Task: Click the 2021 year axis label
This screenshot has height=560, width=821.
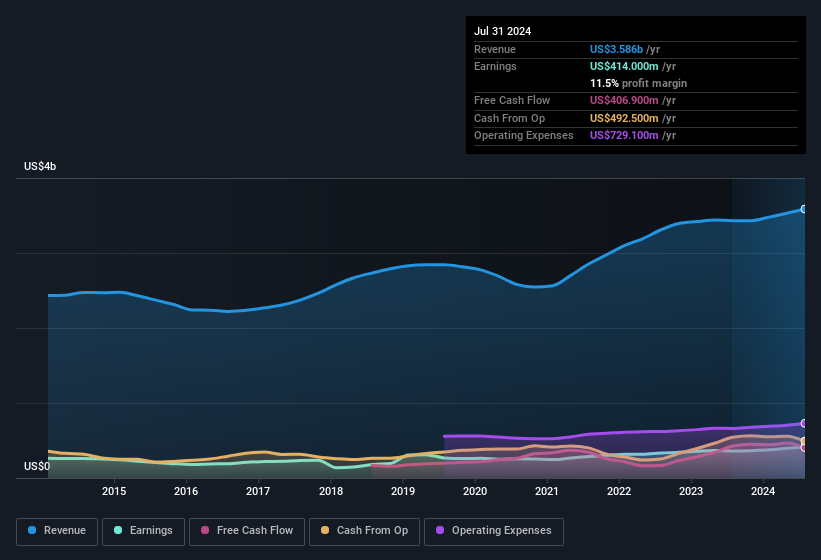Action: click(x=547, y=491)
